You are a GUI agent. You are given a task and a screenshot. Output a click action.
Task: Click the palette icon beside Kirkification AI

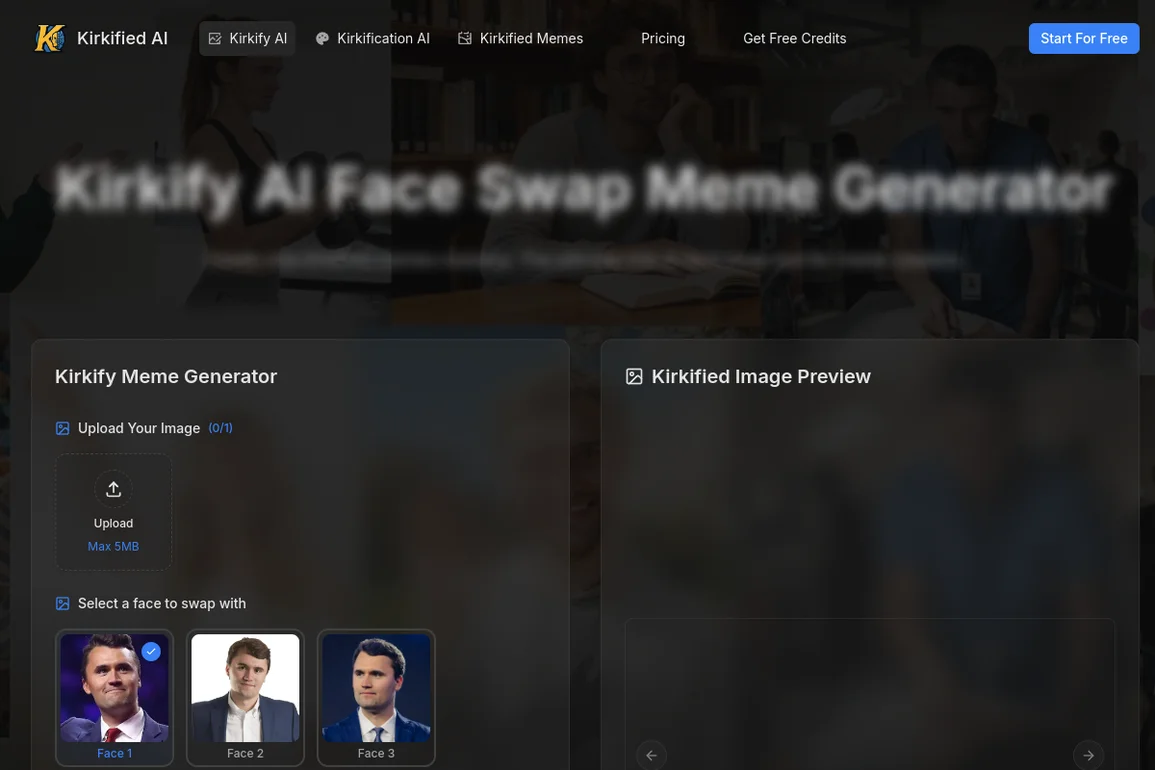tap(323, 38)
